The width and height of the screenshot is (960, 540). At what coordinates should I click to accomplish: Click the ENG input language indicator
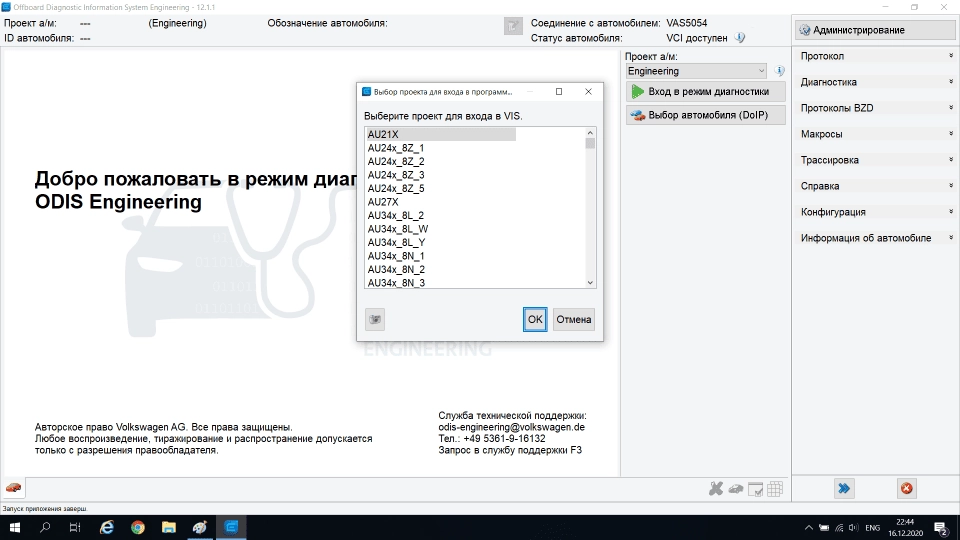[x=873, y=528]
